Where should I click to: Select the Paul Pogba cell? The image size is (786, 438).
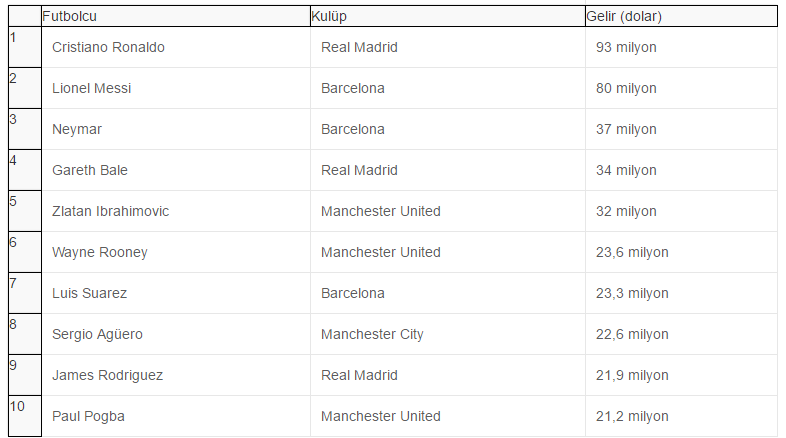point(176,416)
